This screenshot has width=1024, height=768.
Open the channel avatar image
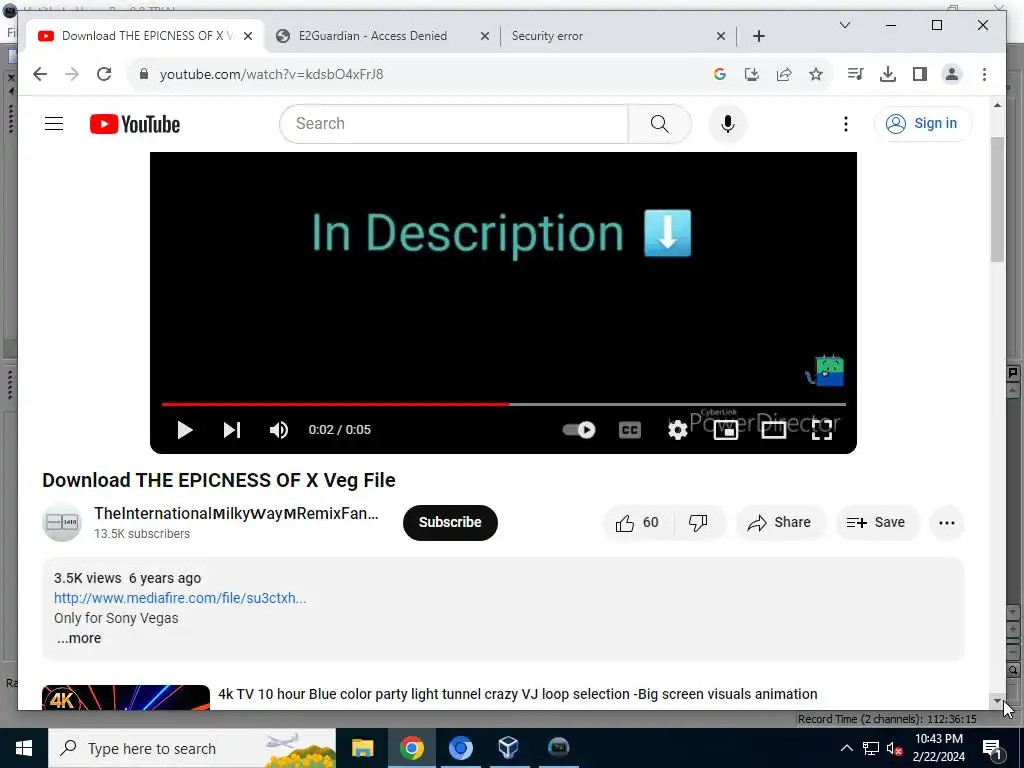pos(62,522)
